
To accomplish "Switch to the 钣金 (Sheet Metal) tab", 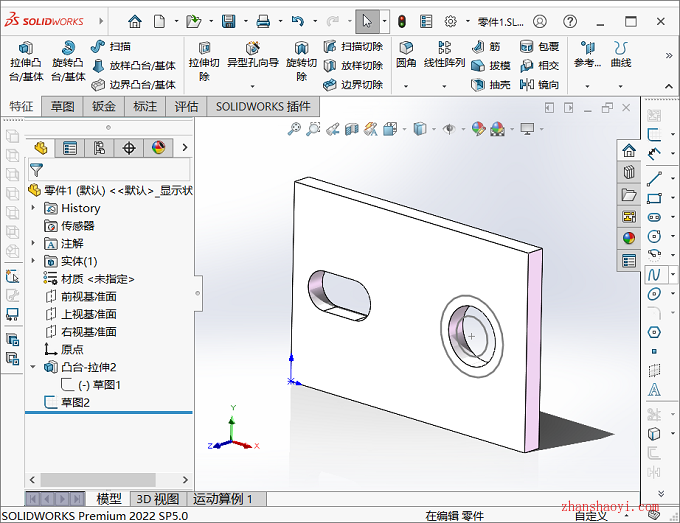I will (x=104, y=107).
